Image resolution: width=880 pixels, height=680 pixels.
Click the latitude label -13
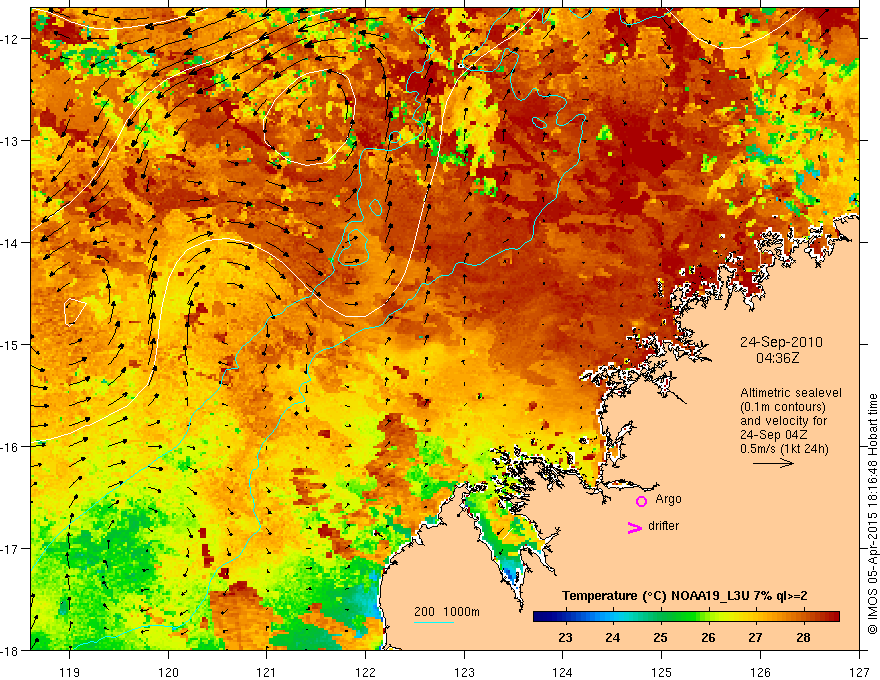pos(11,141)
